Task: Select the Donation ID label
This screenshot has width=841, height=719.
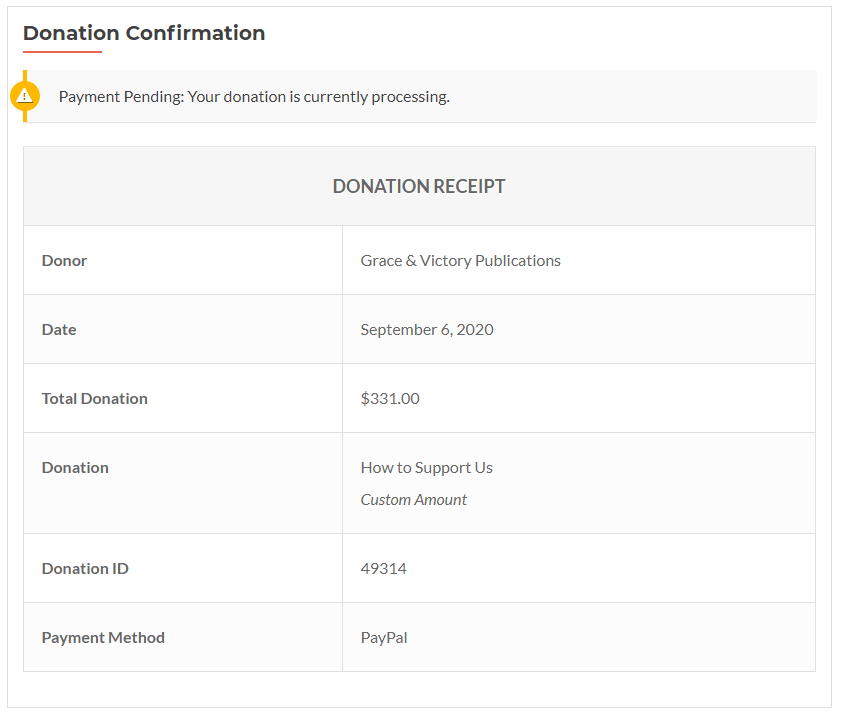Action: pyautogui.click(x=85, y=568)
